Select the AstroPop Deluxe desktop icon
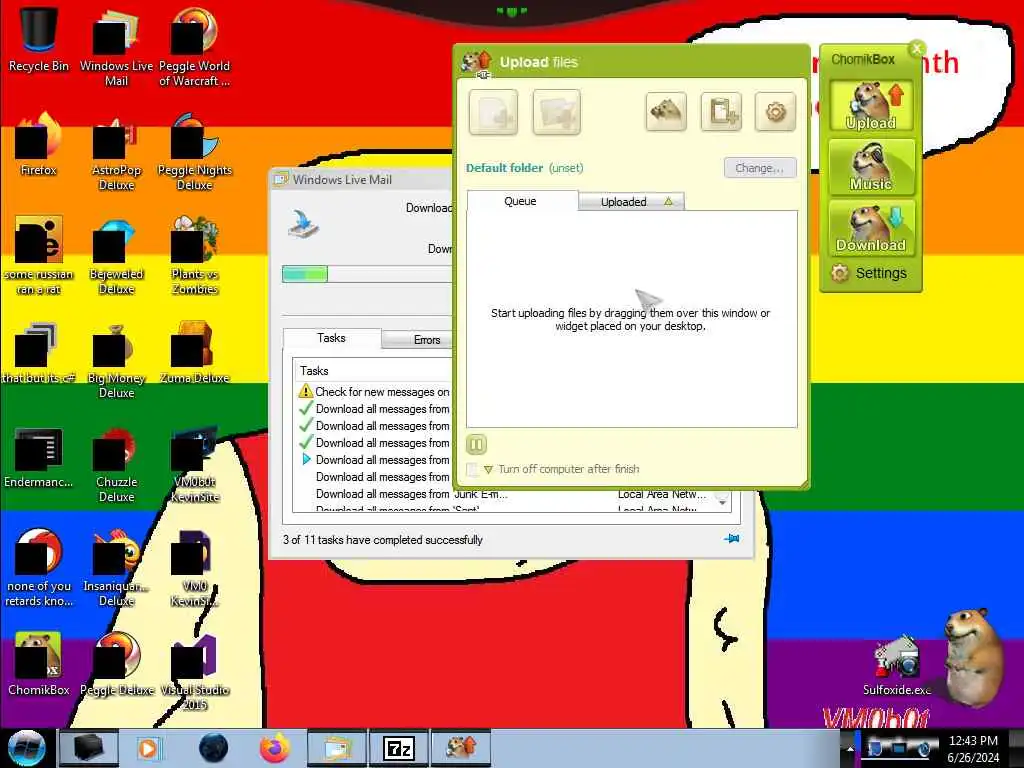 coord(116,152)
